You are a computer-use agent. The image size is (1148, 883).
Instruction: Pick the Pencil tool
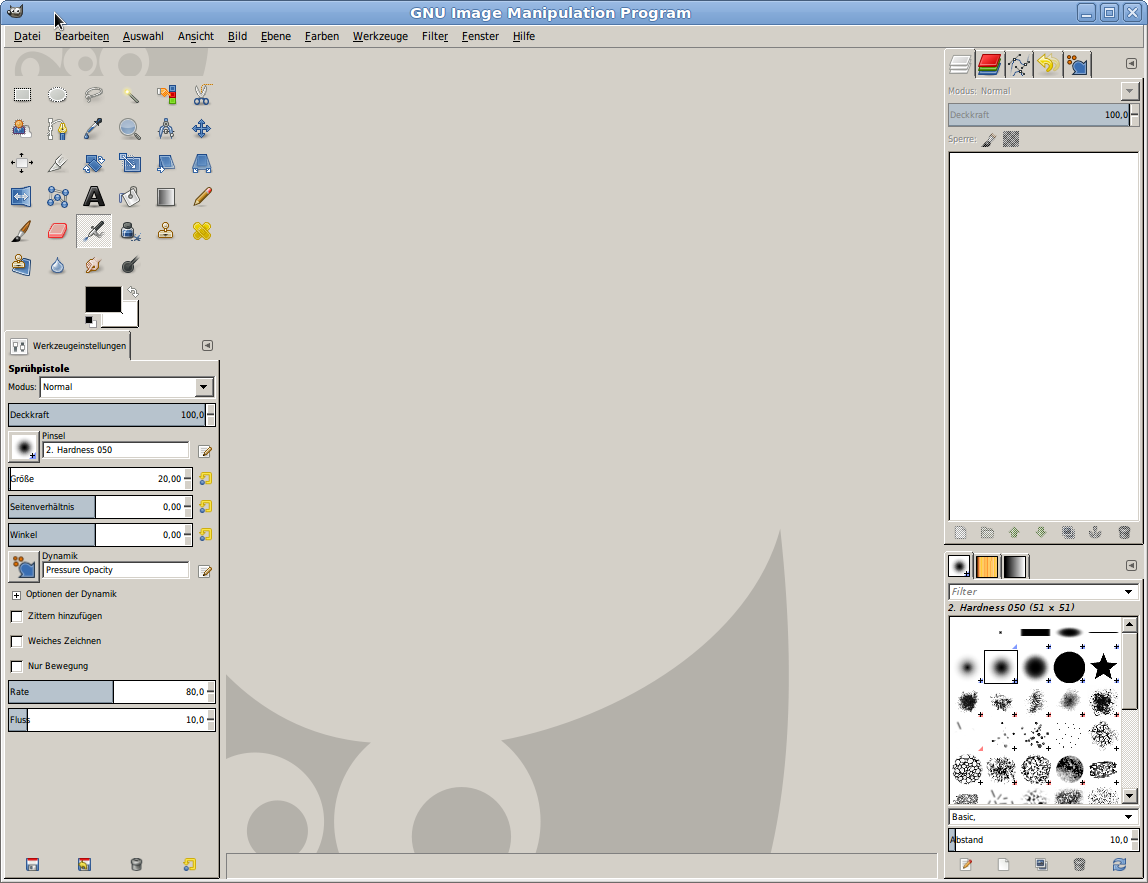pyautogui.click(x=202, y=197)
